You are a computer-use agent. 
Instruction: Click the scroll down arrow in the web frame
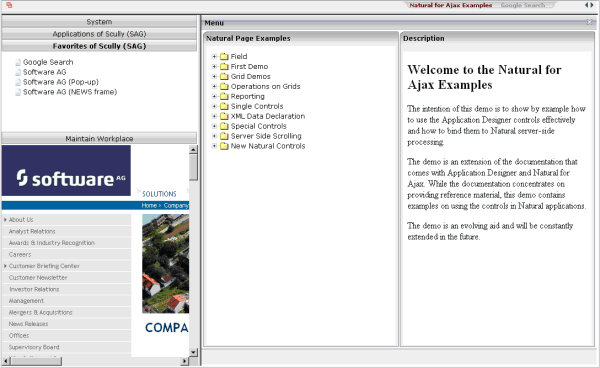(193, 352)
